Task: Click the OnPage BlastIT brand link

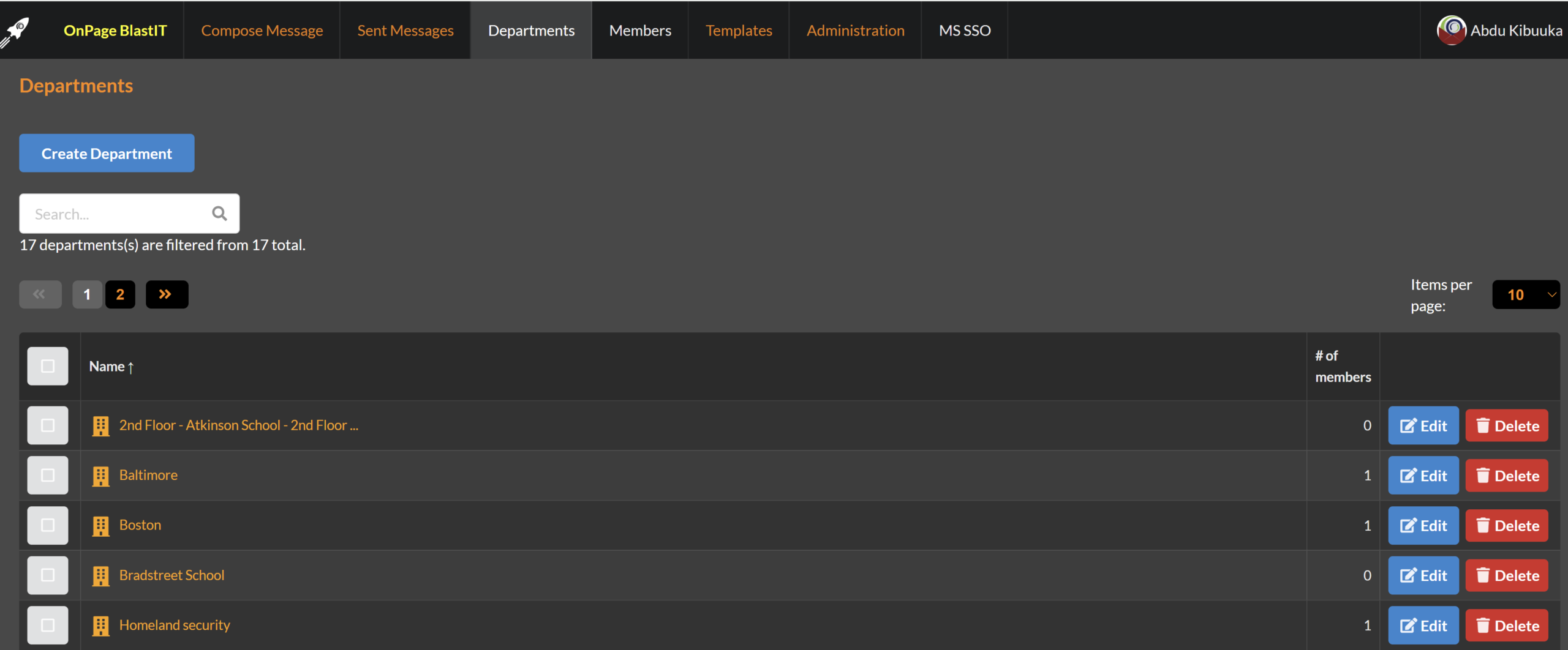Action: tap(115, 31)
